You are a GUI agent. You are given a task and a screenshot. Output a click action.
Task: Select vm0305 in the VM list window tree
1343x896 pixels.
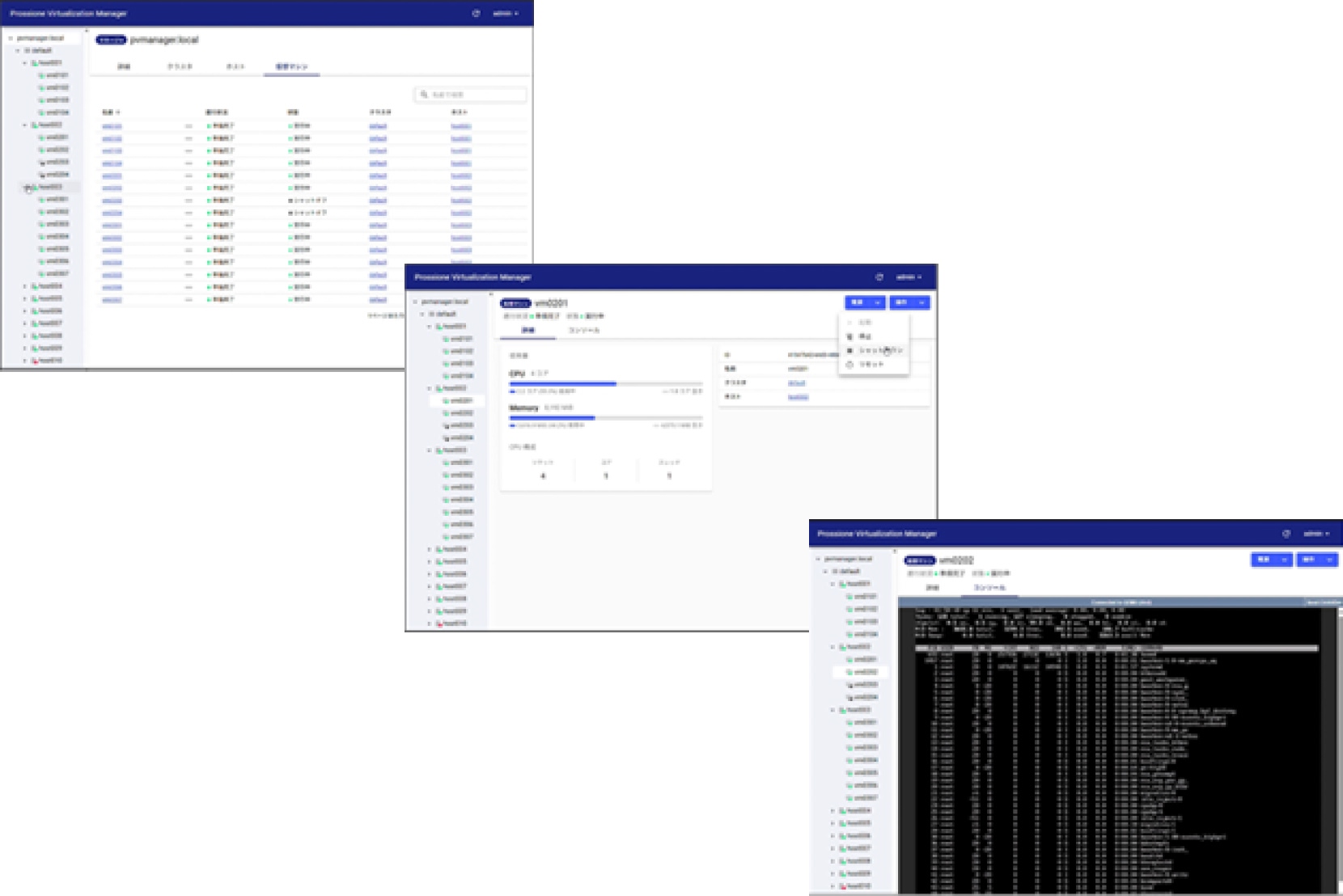coord(57,249)
